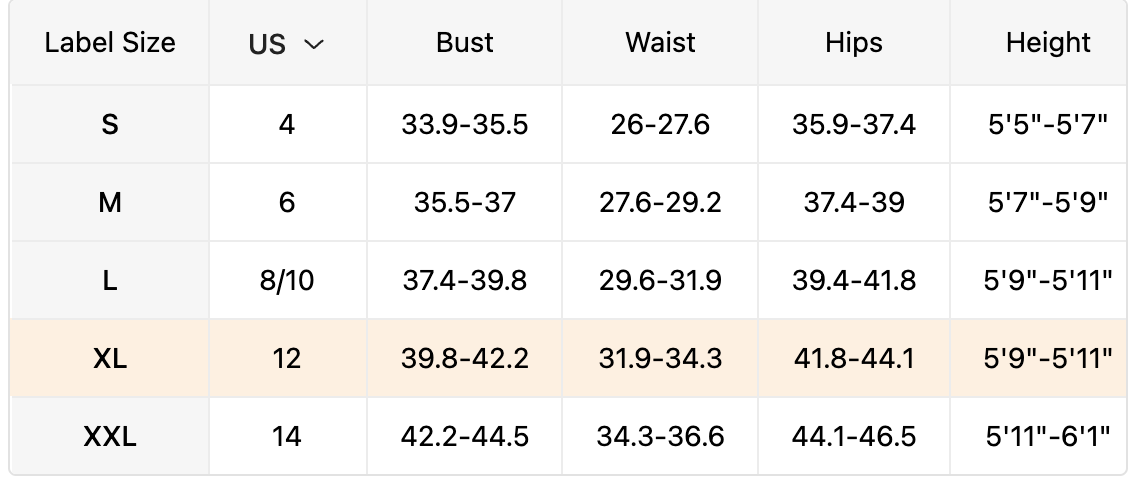
Task: Open the US size system dropdown
Action: click(x=287, y=44)
